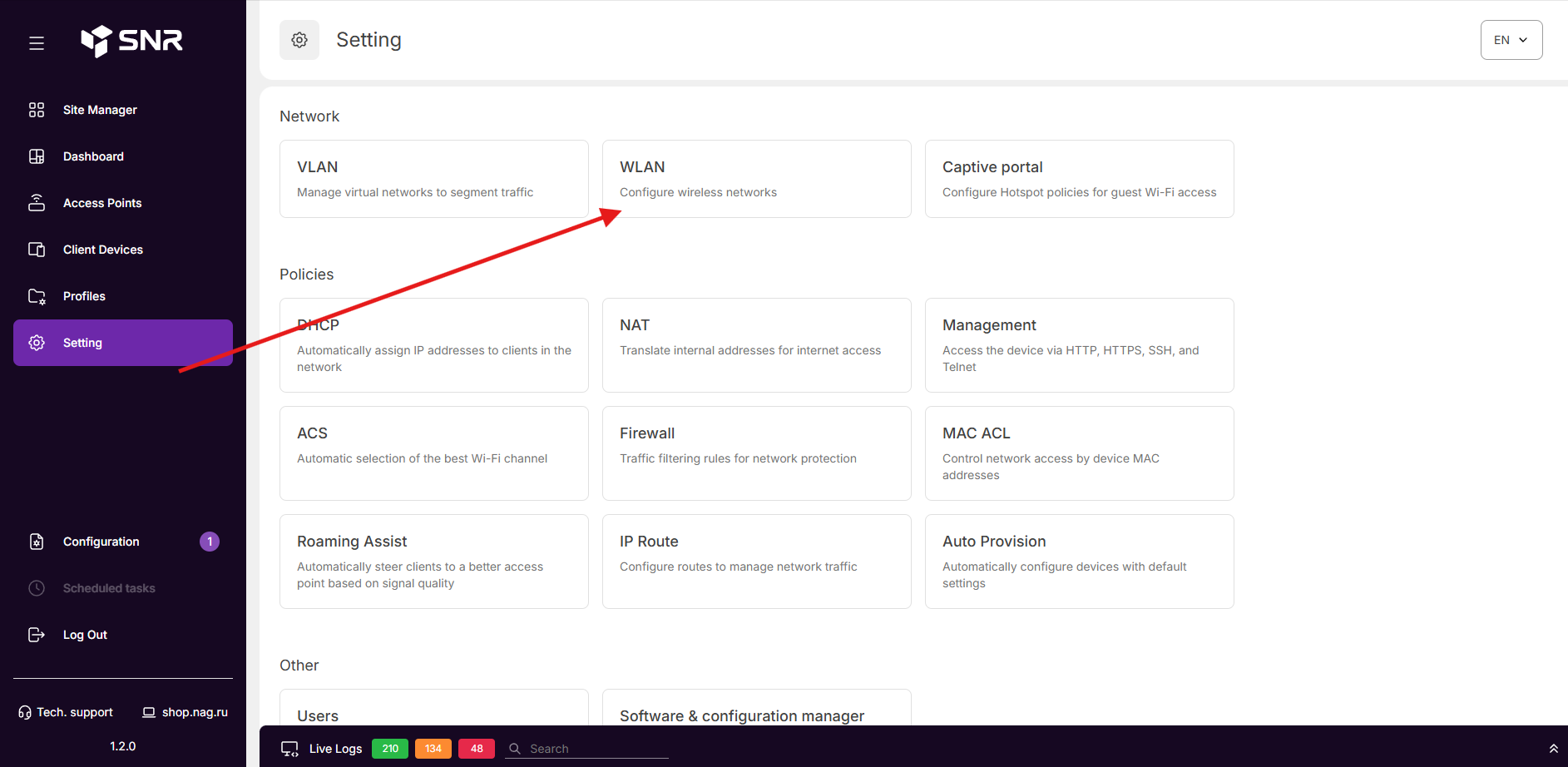Click the Profiles folder icon
The height and width of the screenshot is (767, 1568).
[x=37, y=296]
